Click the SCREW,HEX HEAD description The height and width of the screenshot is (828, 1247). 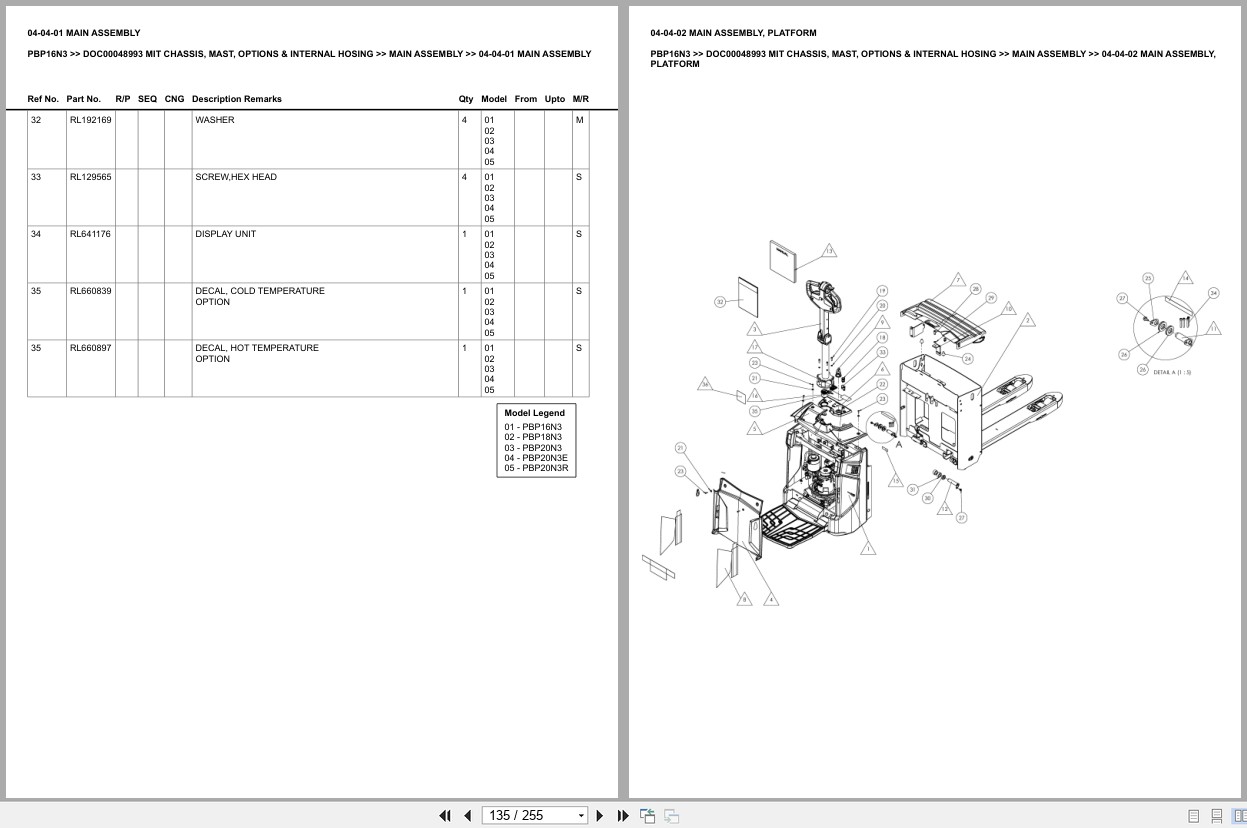(x=236, y=177)
